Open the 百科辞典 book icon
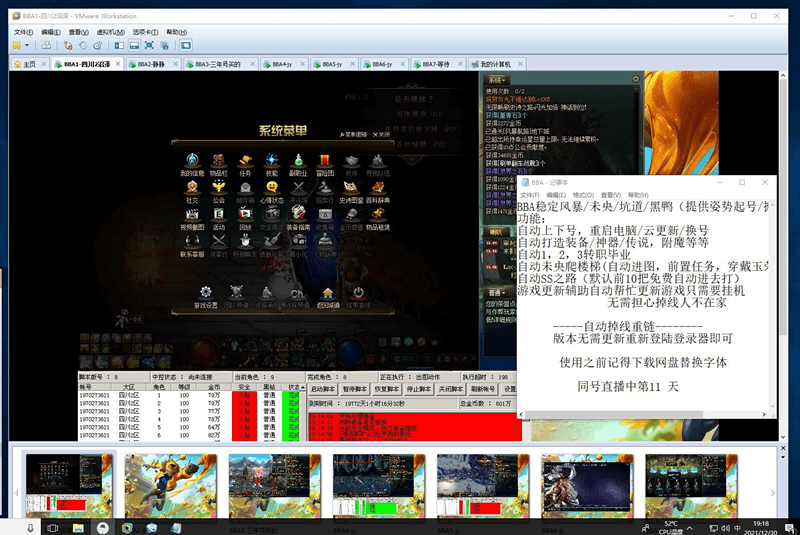The image size is (800, 535). point(378,191)
